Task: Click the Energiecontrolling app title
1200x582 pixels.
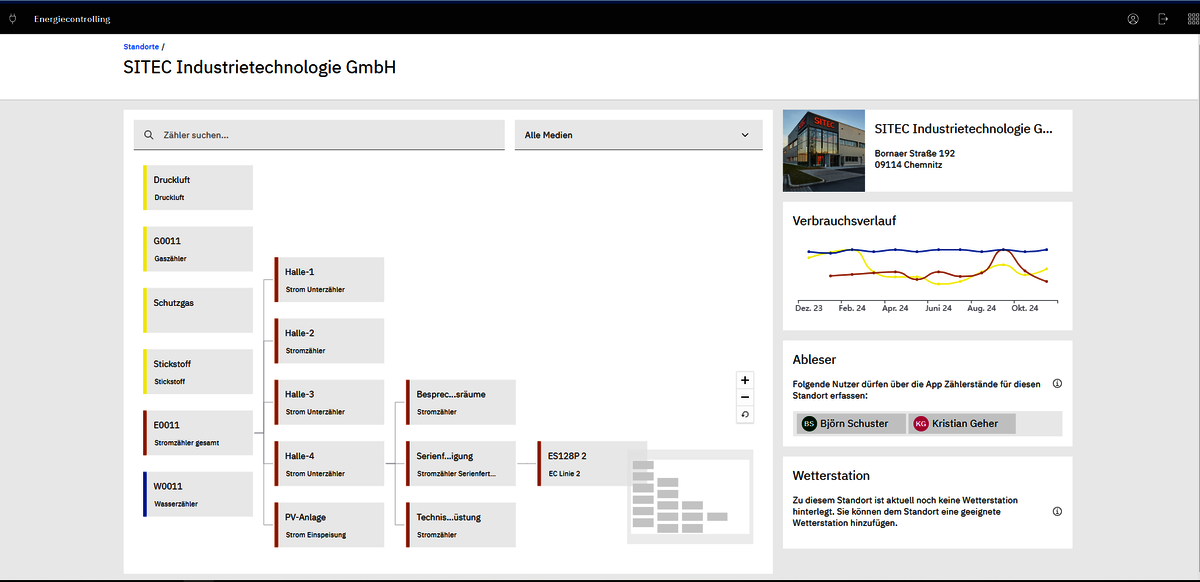Action: point(72,19)
